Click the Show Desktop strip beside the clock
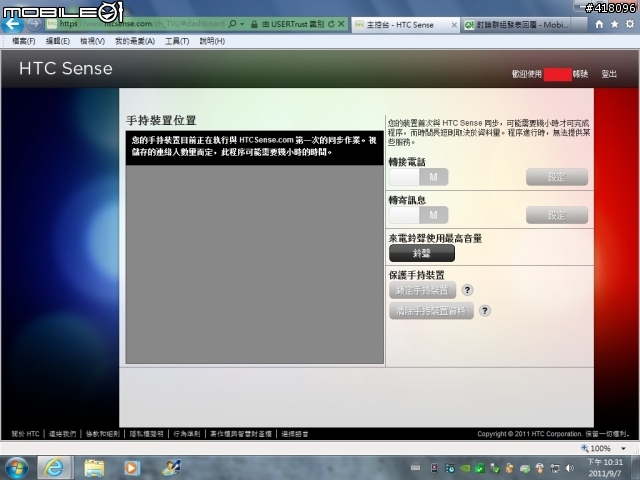 click(x=636, y=468)
